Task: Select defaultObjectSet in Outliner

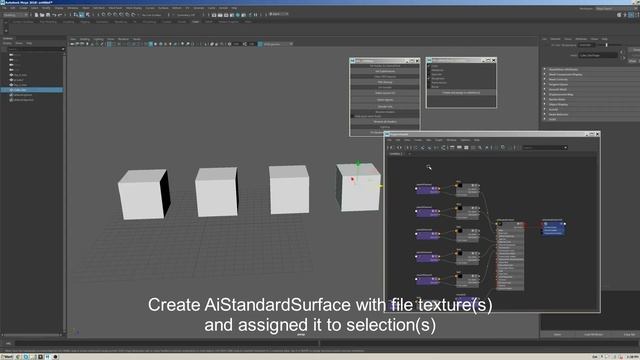Action: (x=24, y=100)
